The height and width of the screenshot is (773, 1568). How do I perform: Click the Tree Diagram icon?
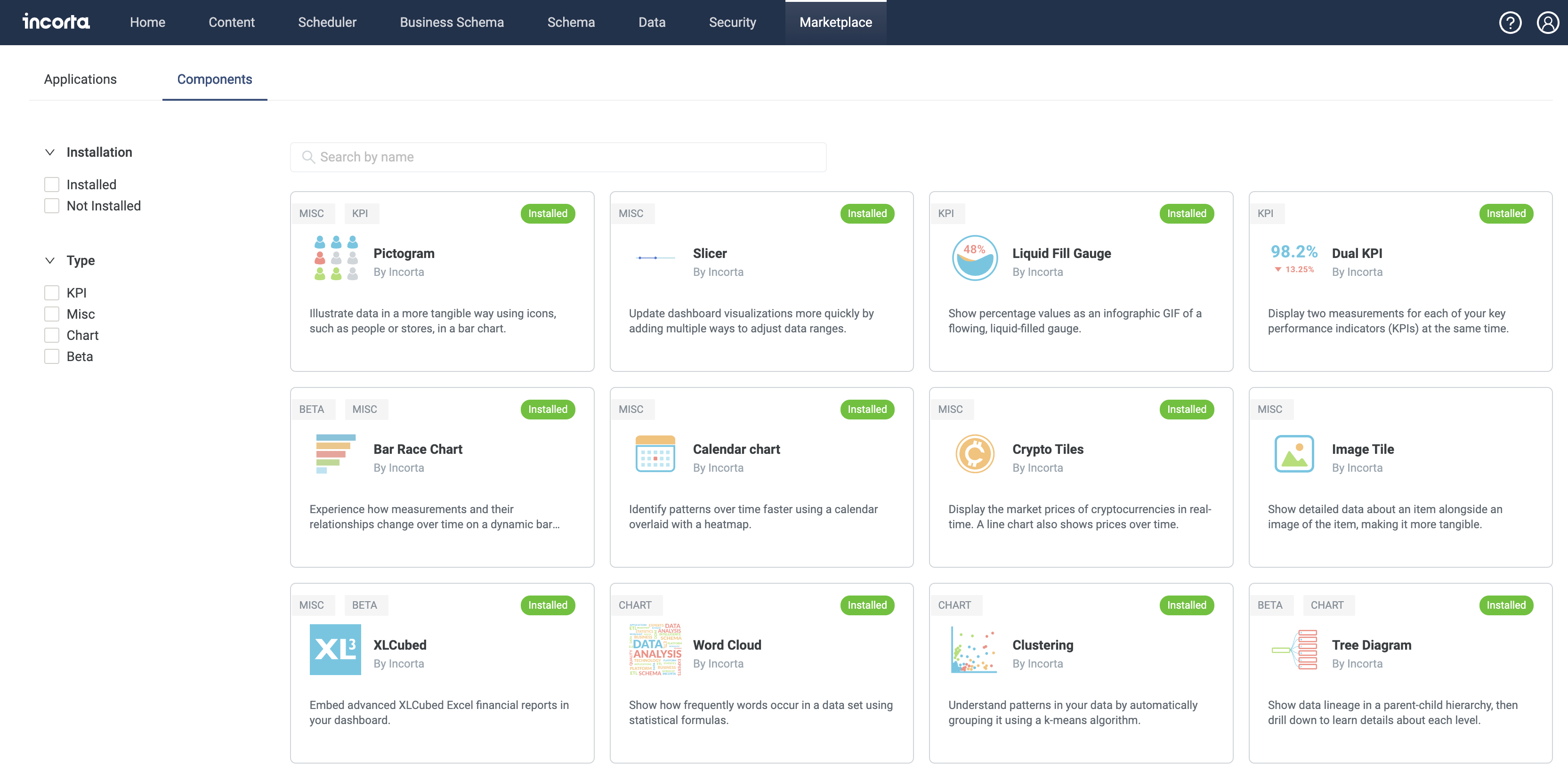tap(1294, 650)
